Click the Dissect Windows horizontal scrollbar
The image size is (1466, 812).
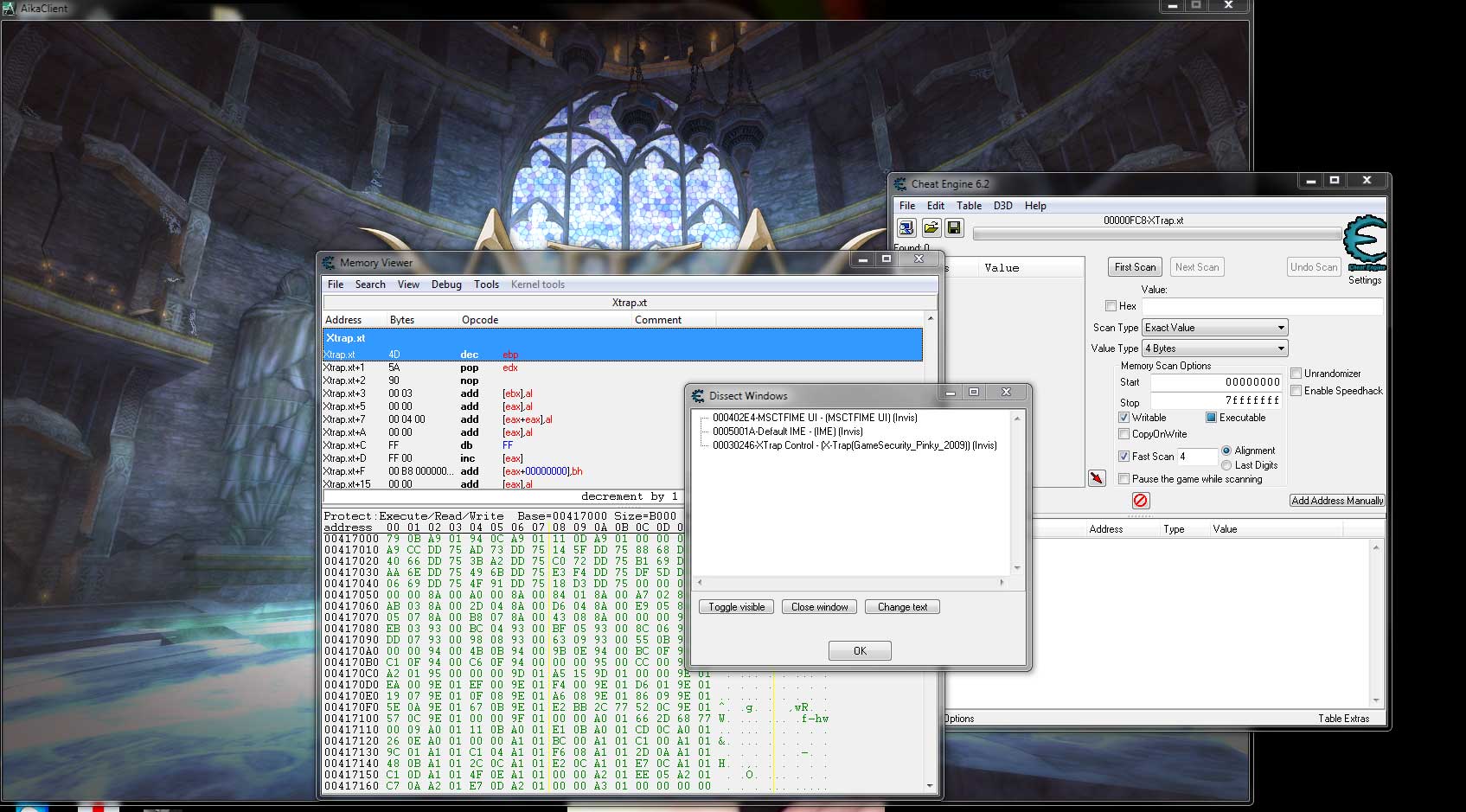[852, 582]
